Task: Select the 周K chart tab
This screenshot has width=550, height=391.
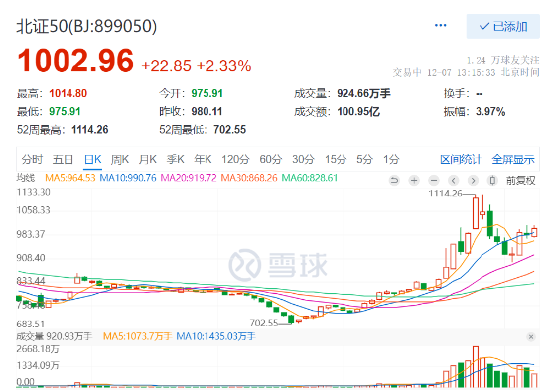Action: click(x=120, y=160)
